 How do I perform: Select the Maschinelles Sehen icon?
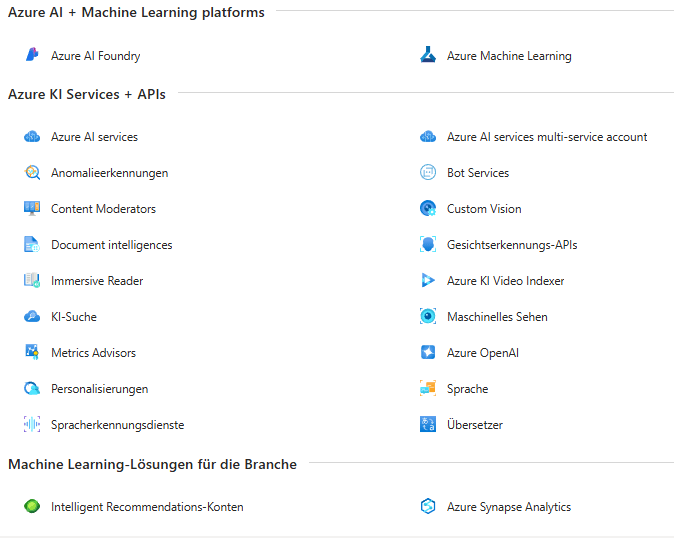(x=428, y=317)
